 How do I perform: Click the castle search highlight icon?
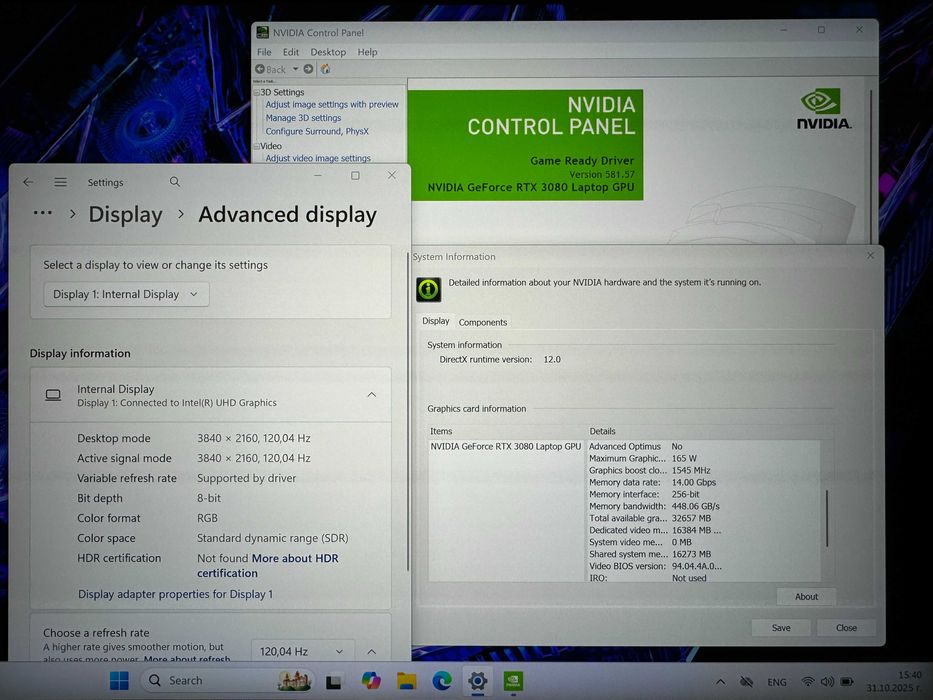click(x=294, y=680)
